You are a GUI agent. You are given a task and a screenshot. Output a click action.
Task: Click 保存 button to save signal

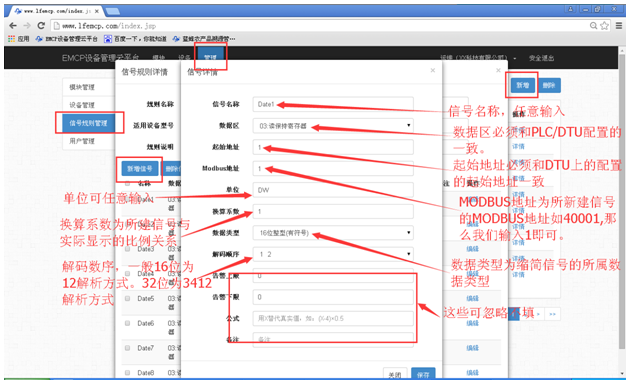coord(423,374)
